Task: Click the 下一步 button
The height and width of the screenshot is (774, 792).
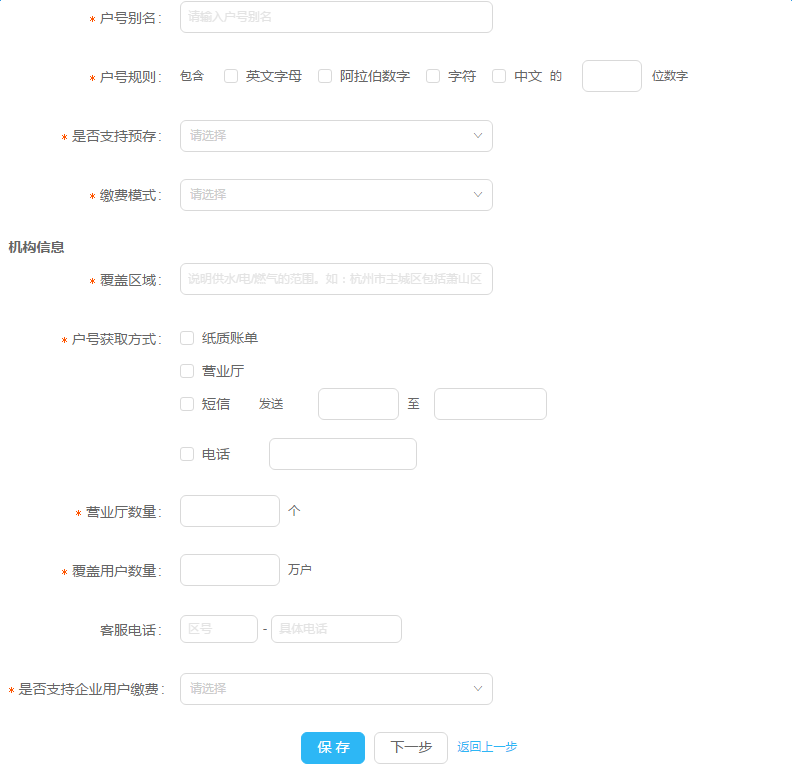Action: tap(411, 748)
